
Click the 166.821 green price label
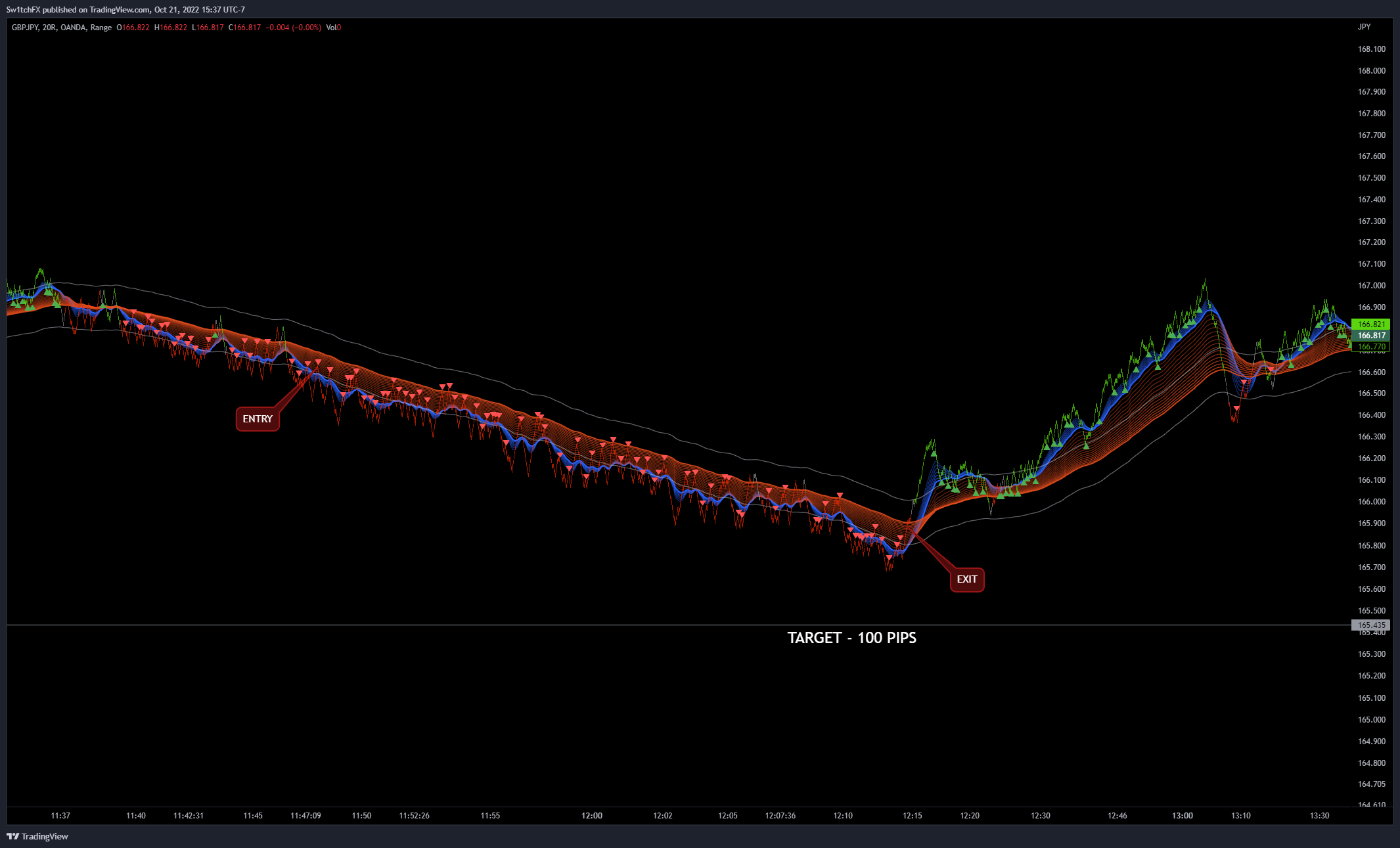click(x=1371, y=324)
